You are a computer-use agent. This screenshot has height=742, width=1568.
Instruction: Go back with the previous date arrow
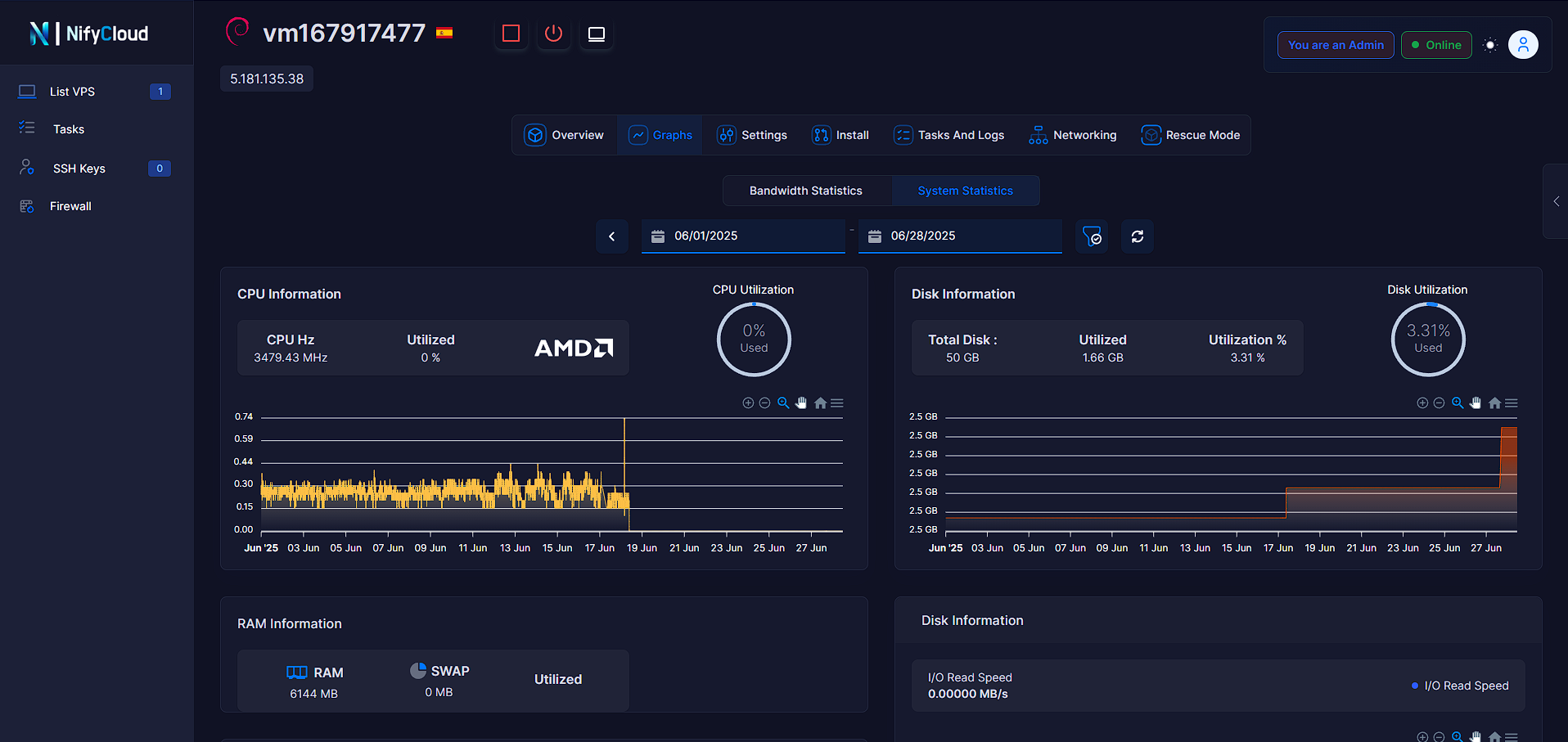coord(612,236)
